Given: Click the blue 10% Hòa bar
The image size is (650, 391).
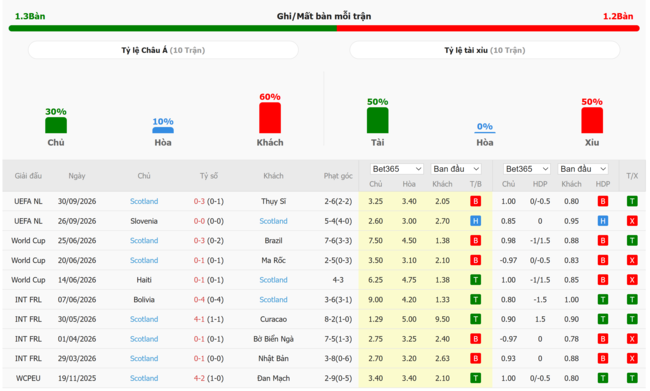Looking at the screenshot, I should [x=163, y=130].
